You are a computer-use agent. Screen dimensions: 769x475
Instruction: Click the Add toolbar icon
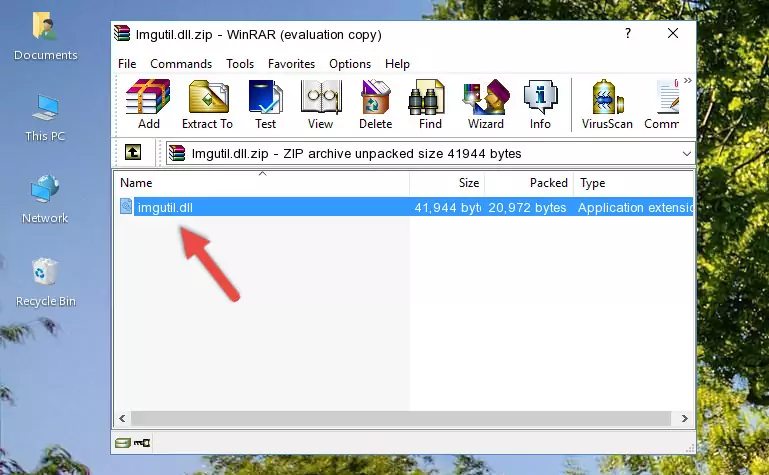pos(148,104)
